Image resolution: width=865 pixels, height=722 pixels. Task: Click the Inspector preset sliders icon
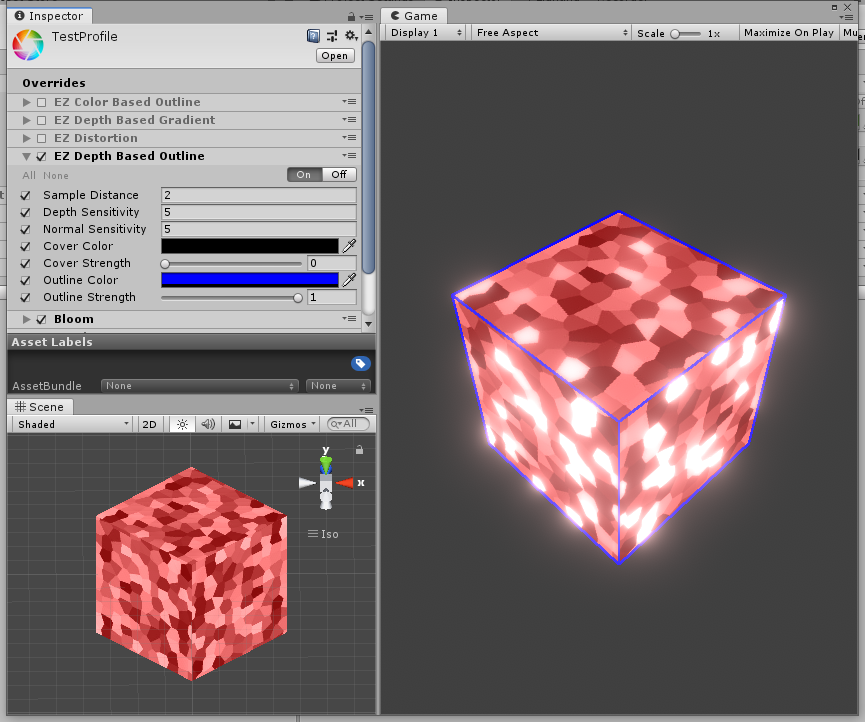point(332,36)
